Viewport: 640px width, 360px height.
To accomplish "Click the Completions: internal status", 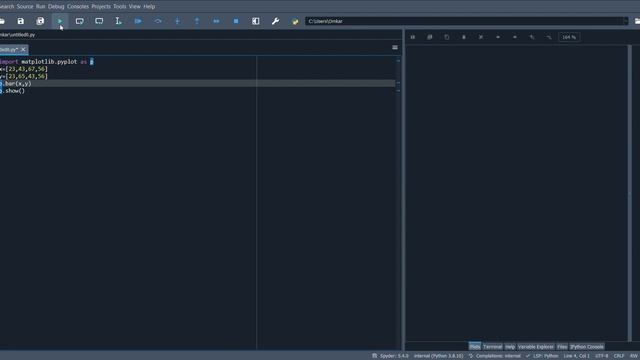I will tap(495, 356).
